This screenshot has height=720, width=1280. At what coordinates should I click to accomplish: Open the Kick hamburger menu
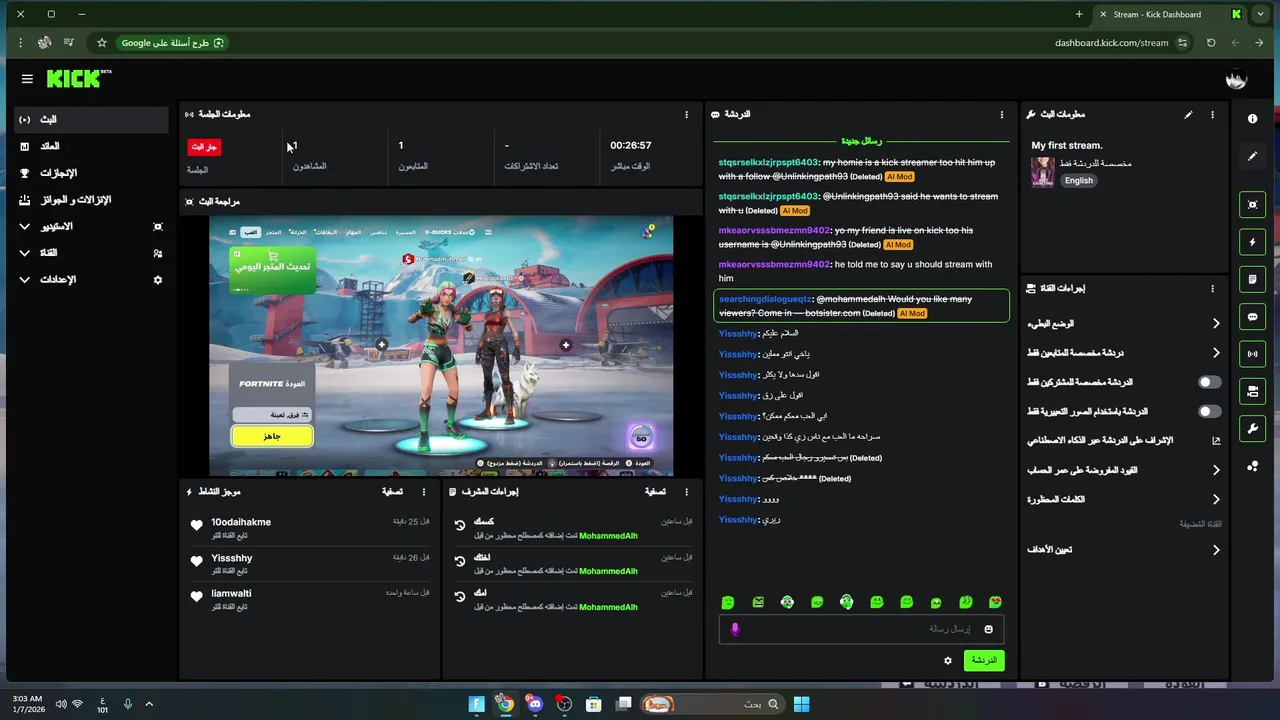[27, 79]
